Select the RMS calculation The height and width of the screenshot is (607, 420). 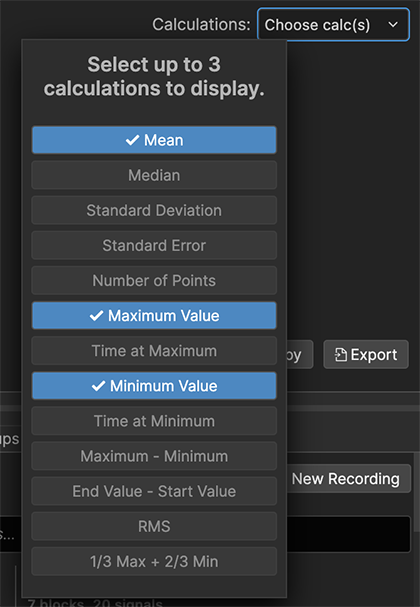(x=154, y=526)
